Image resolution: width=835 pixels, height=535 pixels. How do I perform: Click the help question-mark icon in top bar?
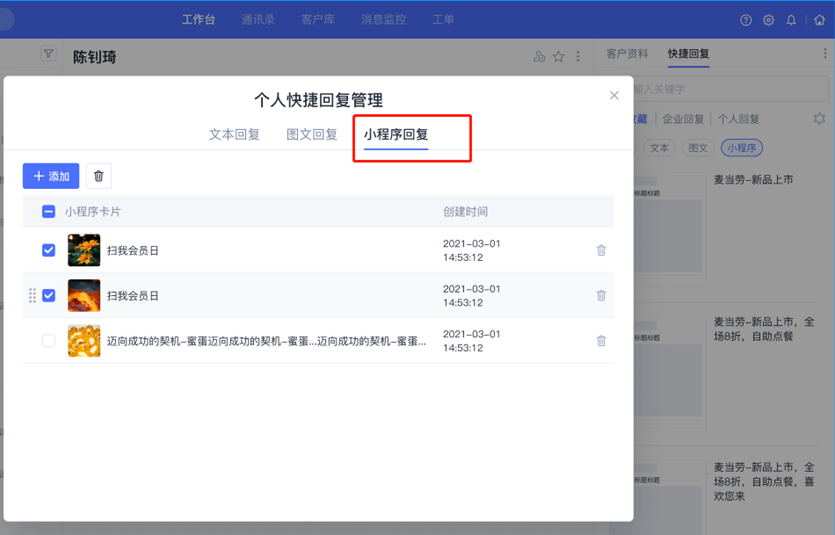tap(746, 20)
